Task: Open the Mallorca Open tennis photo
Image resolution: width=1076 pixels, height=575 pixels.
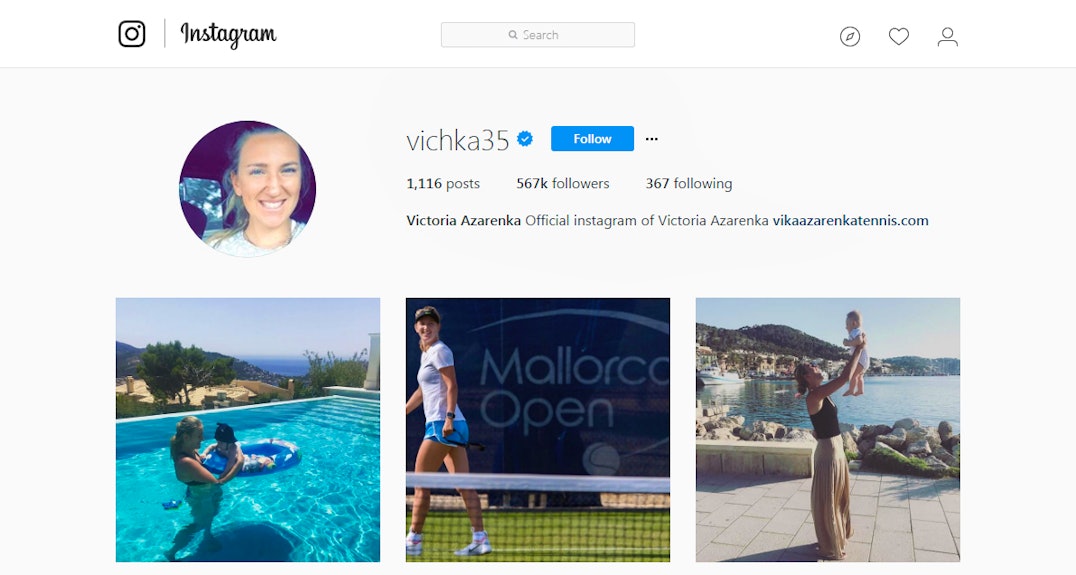Action: click(538, 430)
